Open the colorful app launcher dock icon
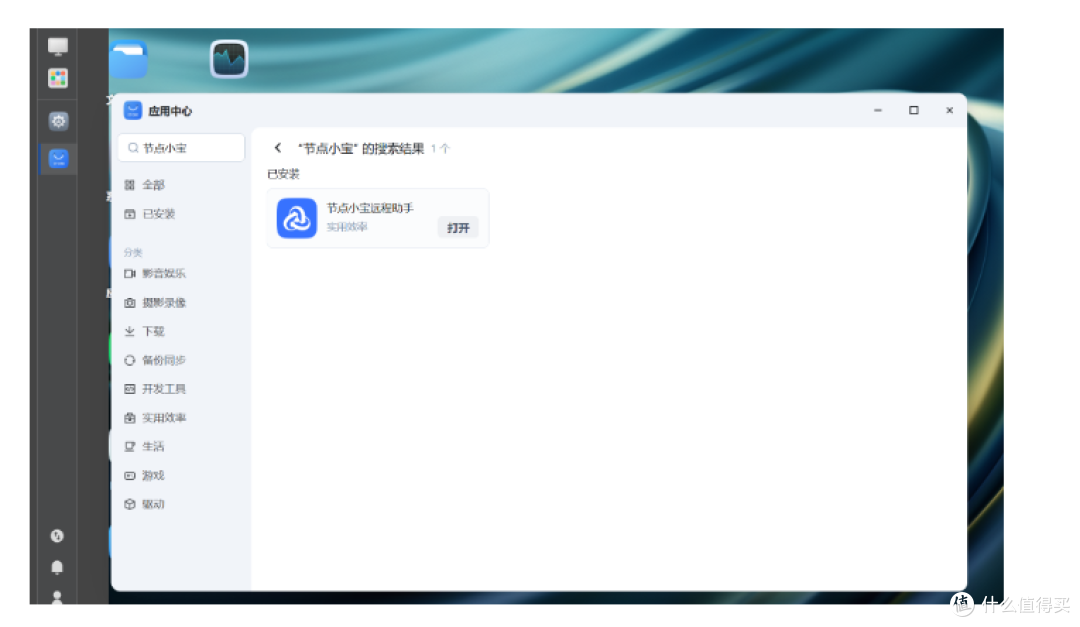Viewport: 1080px width, 627px height. 58,78
